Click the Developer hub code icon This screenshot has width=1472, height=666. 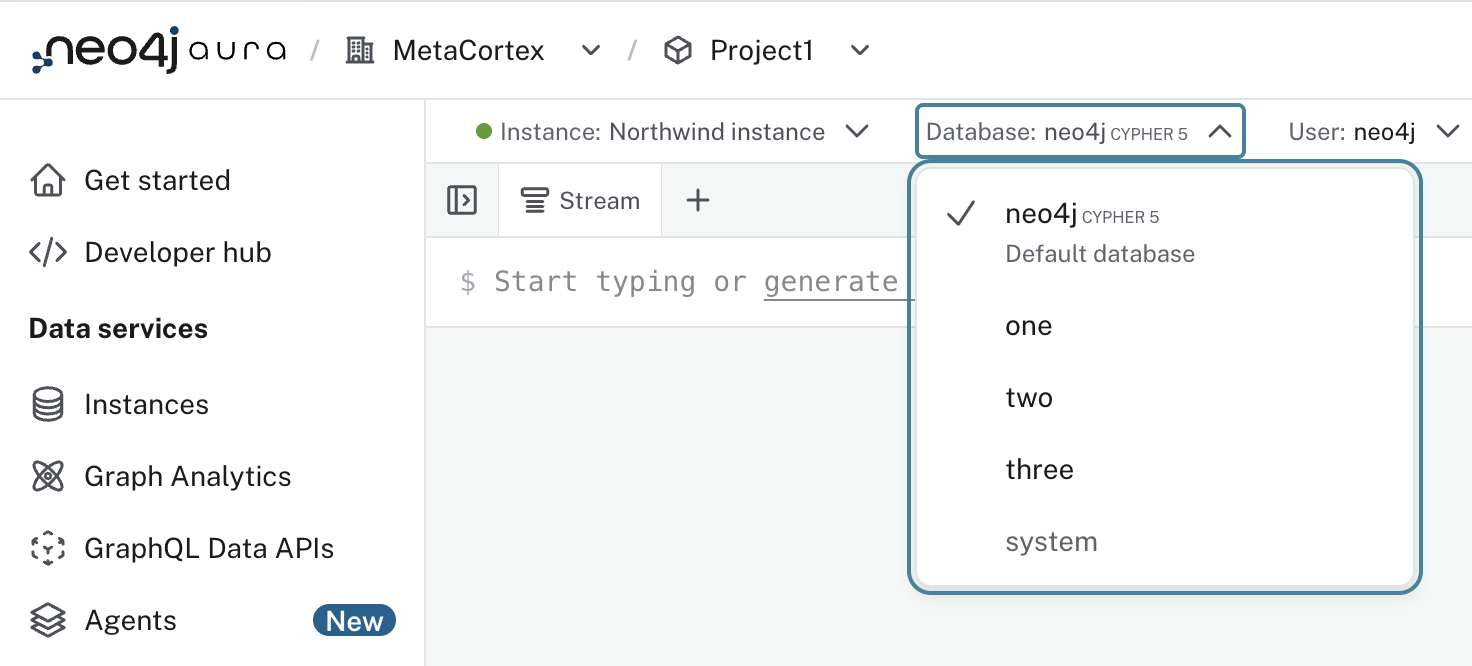click(x=47, y=252)
